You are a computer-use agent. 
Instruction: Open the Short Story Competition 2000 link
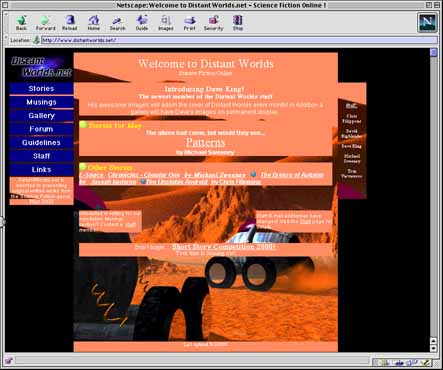(224, 247)
